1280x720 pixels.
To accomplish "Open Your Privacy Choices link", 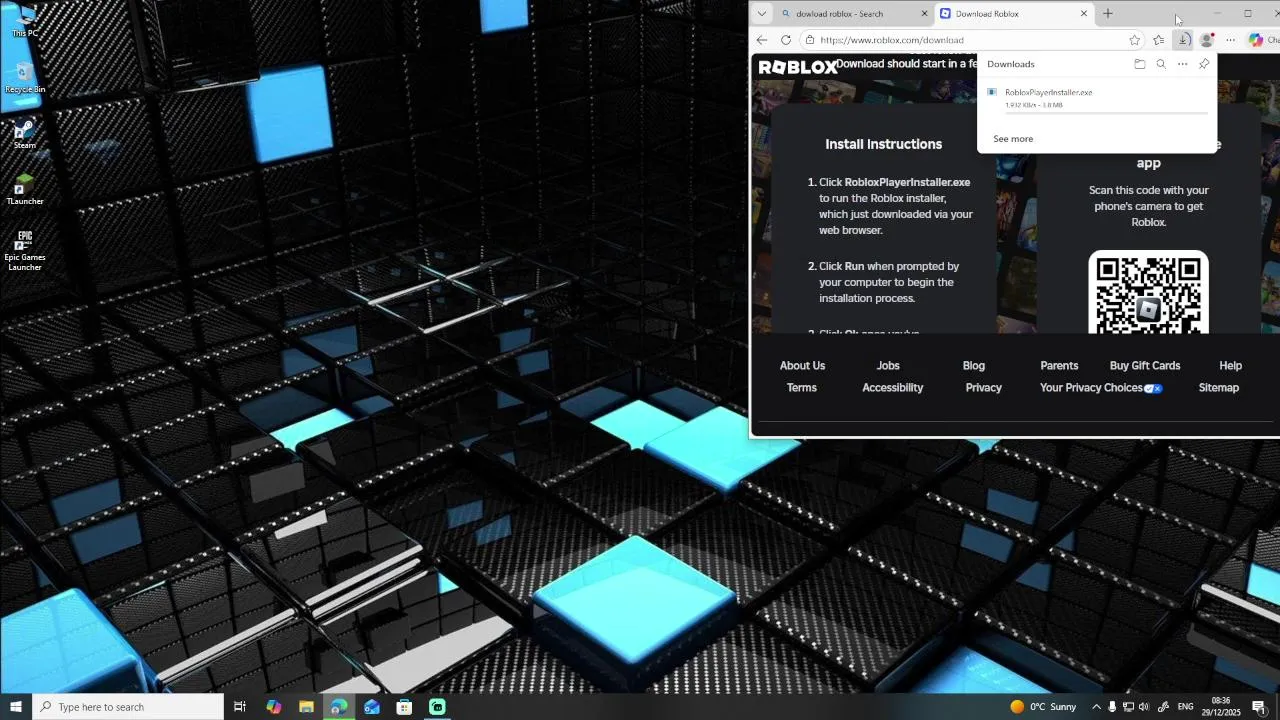I will pos(1101,388).
